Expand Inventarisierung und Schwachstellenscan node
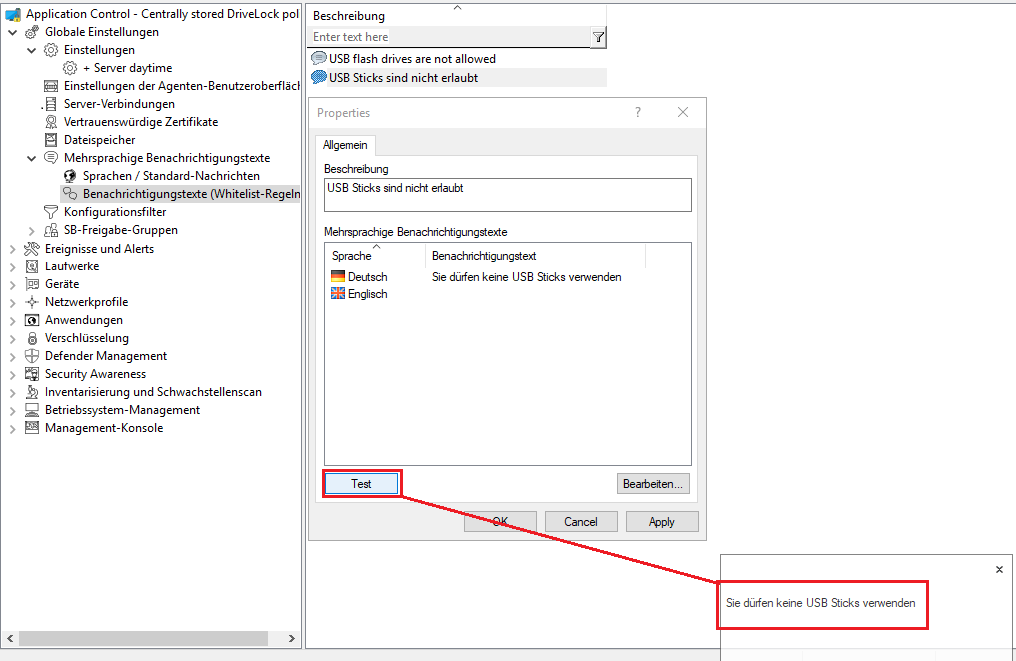This screenshot has width=1016, height=661. (12, 392)
